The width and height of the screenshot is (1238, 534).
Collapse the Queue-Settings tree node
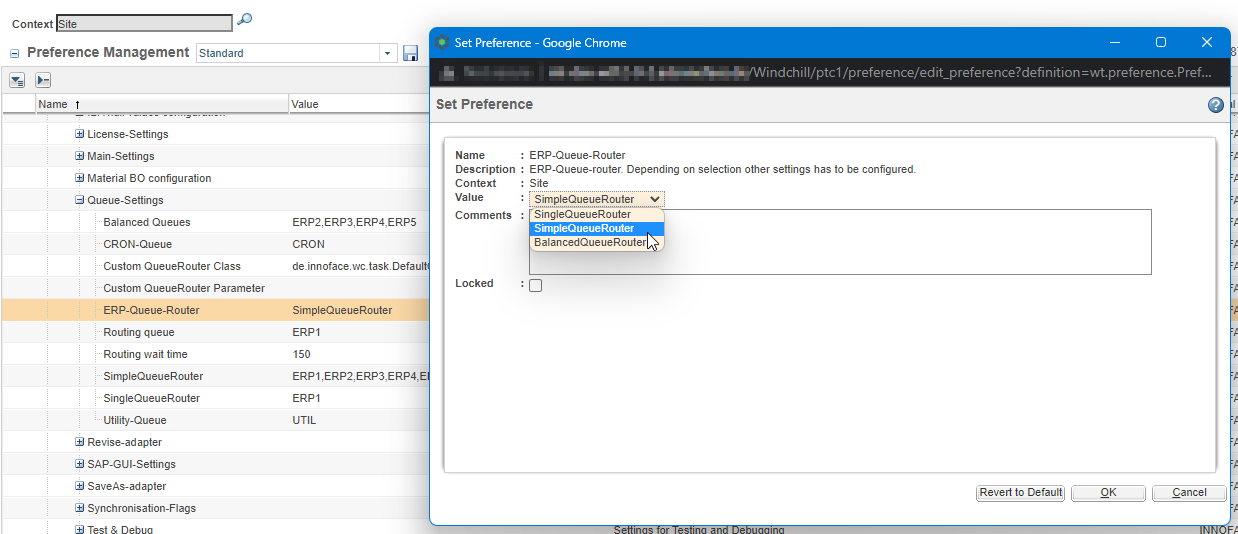click(x=80, y=200)
